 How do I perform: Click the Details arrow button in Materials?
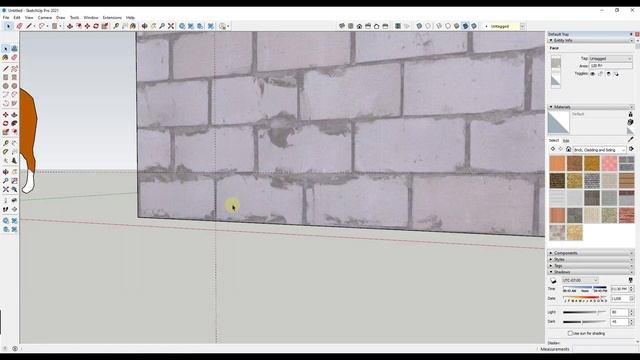(631, 149)
